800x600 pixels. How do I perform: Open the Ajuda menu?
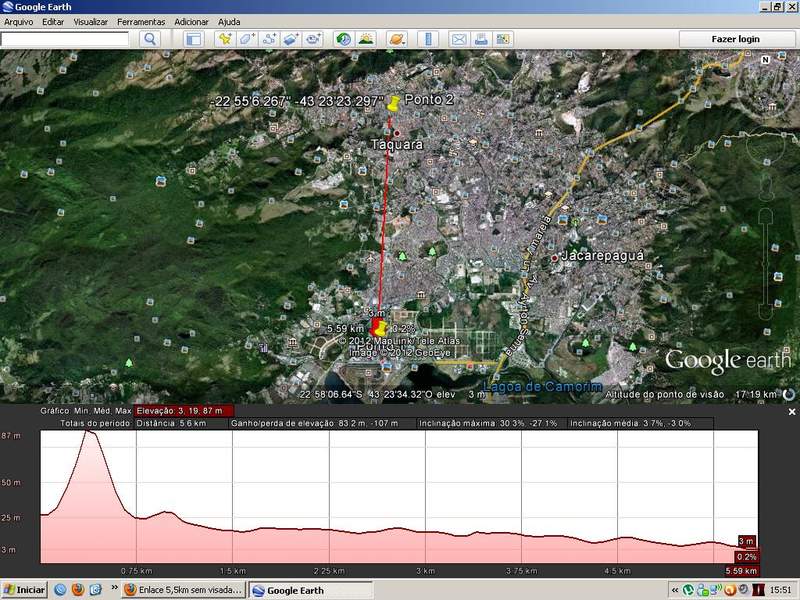coord(229,22)
